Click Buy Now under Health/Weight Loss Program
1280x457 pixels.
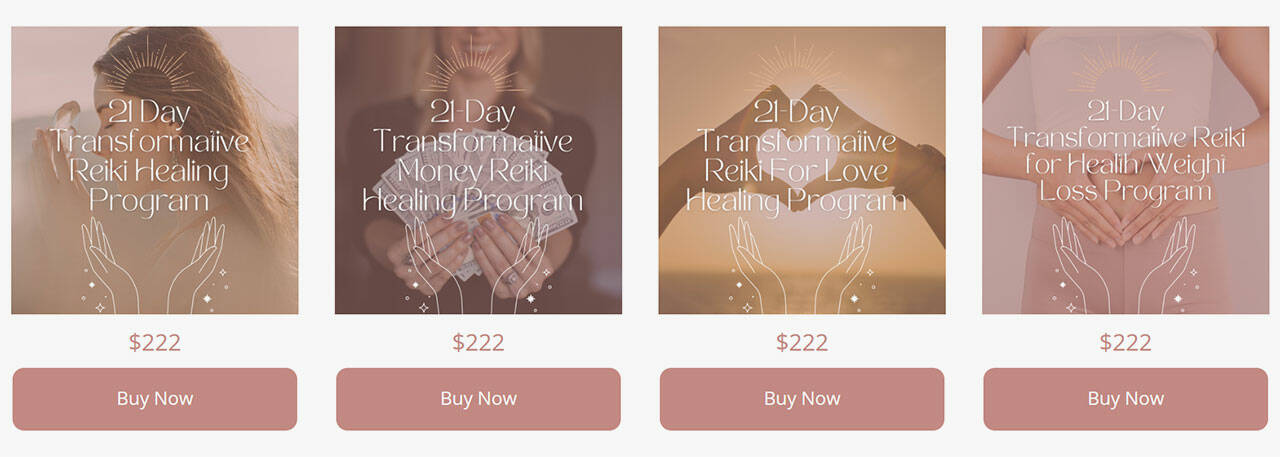coord(1126,399)
